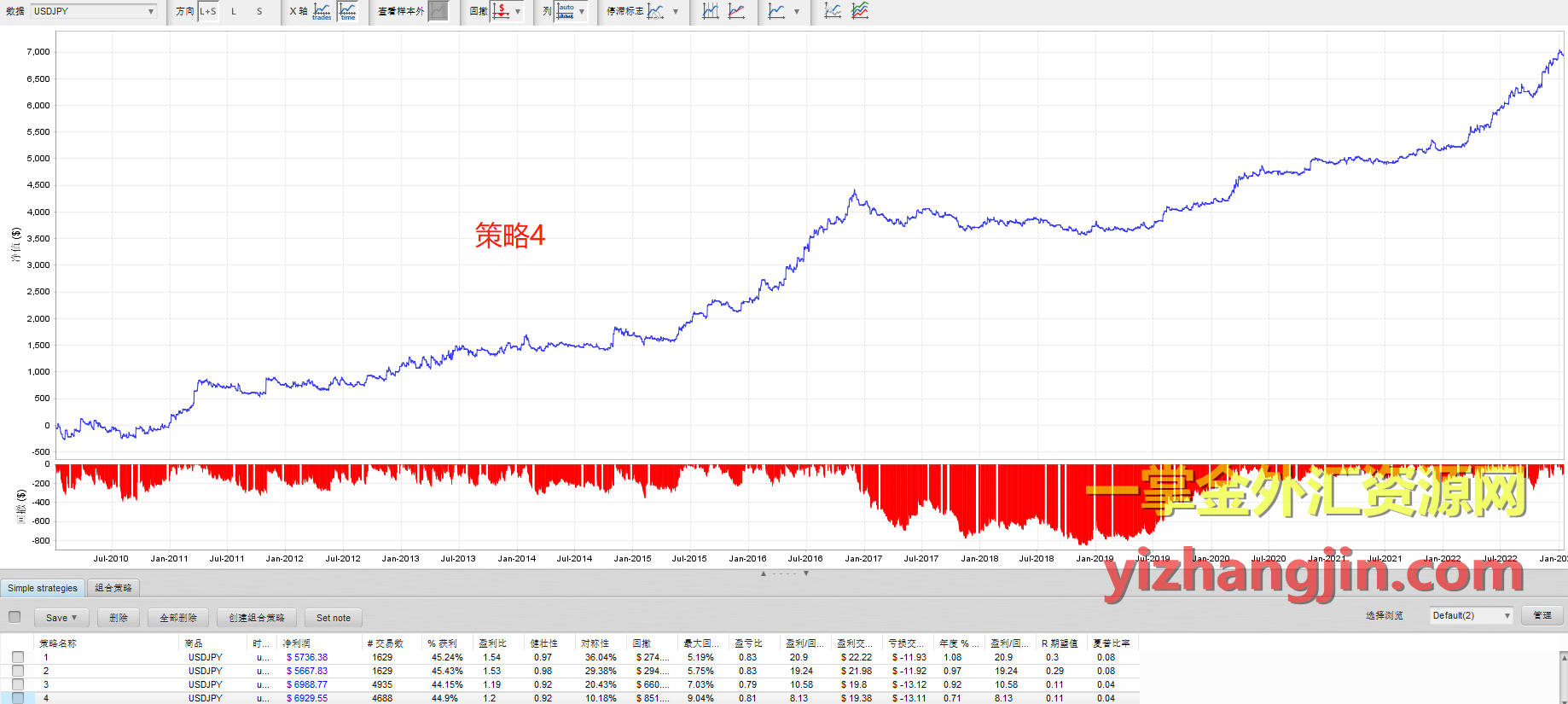Sort by the % 获利 column header
Screen dimensions: 1568x704
click(x=443, y=643)
